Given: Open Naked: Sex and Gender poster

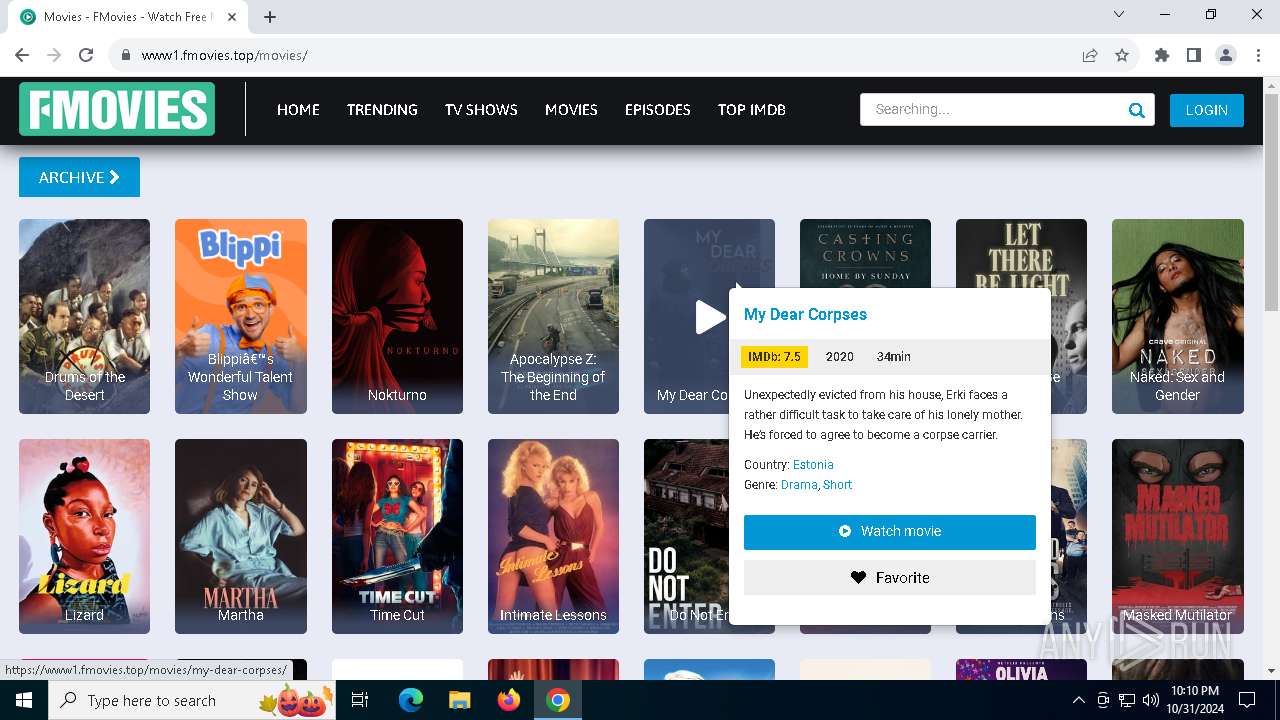Looking at the screenshot, I should click(x=1177, y=316).
